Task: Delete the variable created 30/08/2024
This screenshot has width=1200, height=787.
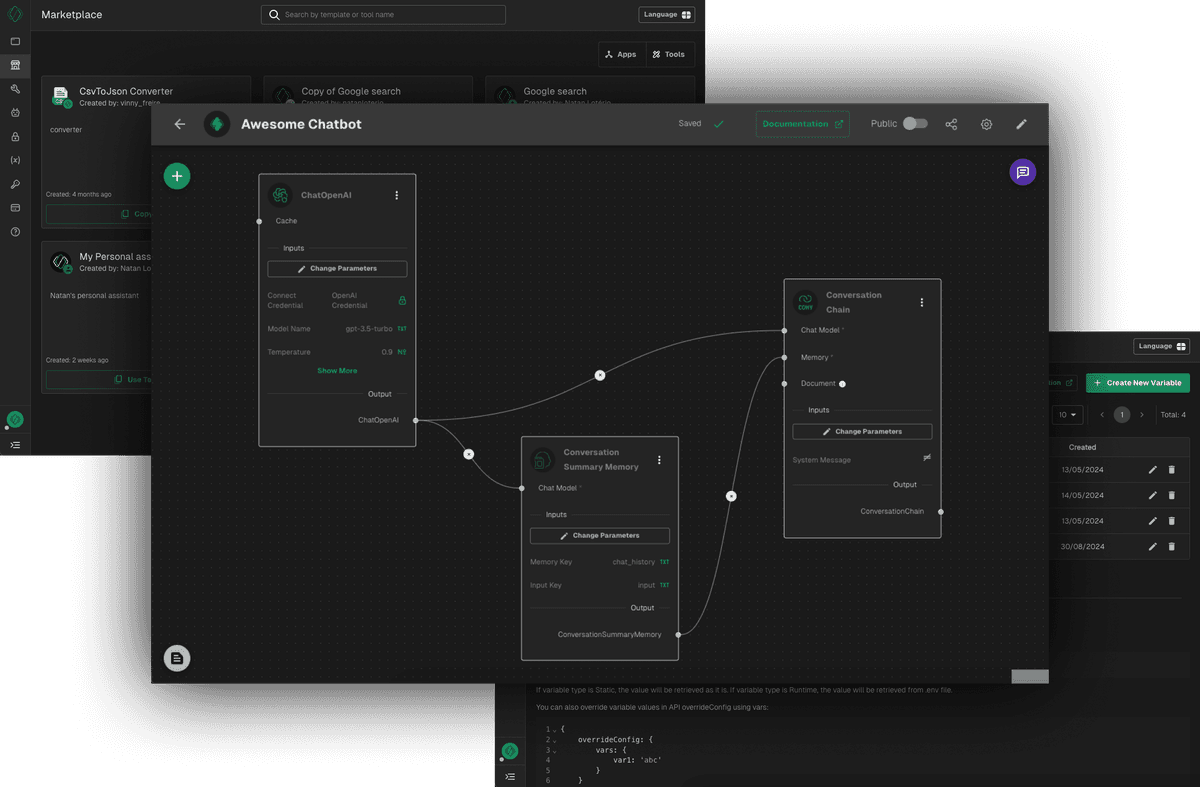Action: point(1172,546)
